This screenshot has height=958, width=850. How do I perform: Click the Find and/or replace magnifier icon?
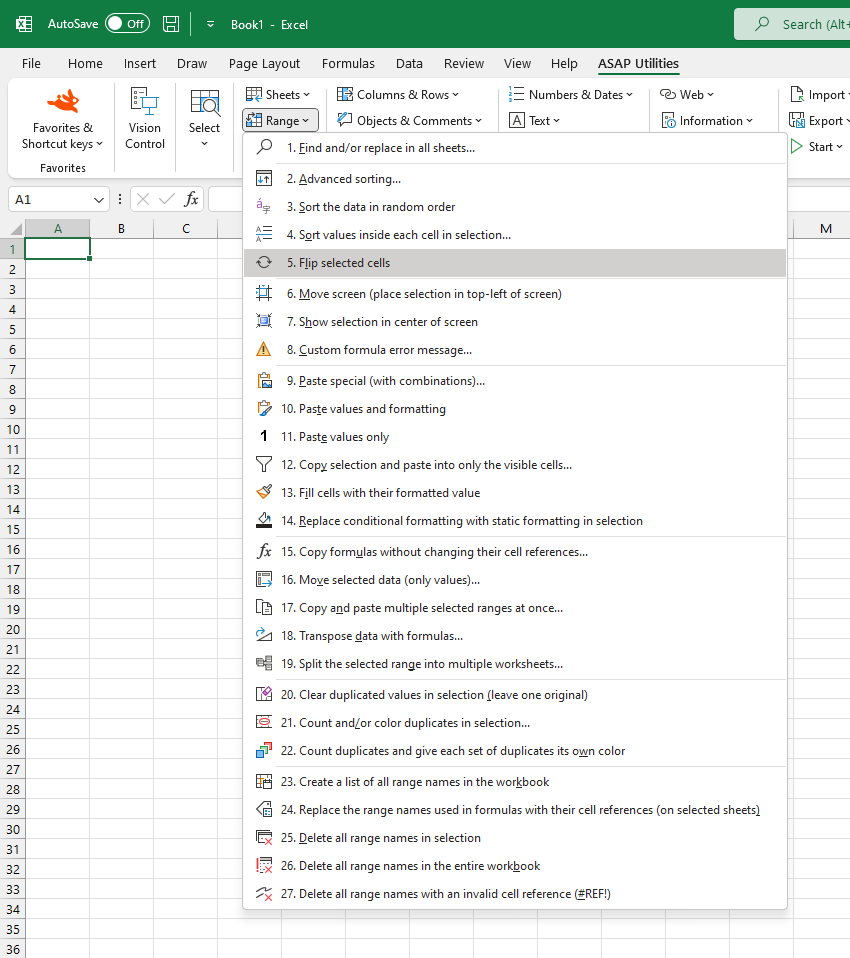pyautogui.click(x=264, y=147)
